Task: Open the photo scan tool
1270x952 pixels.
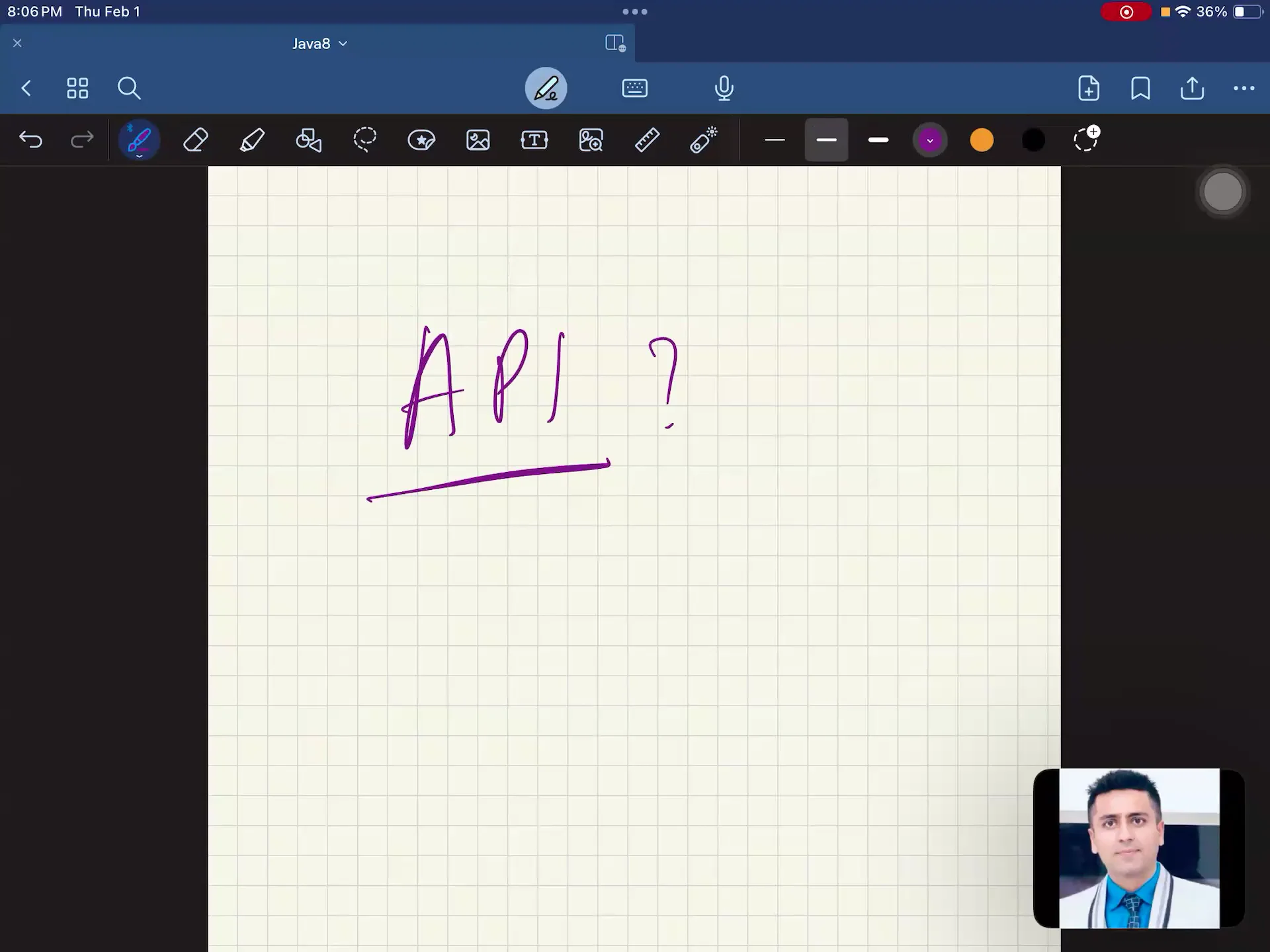Action: [x=591, y=140]
